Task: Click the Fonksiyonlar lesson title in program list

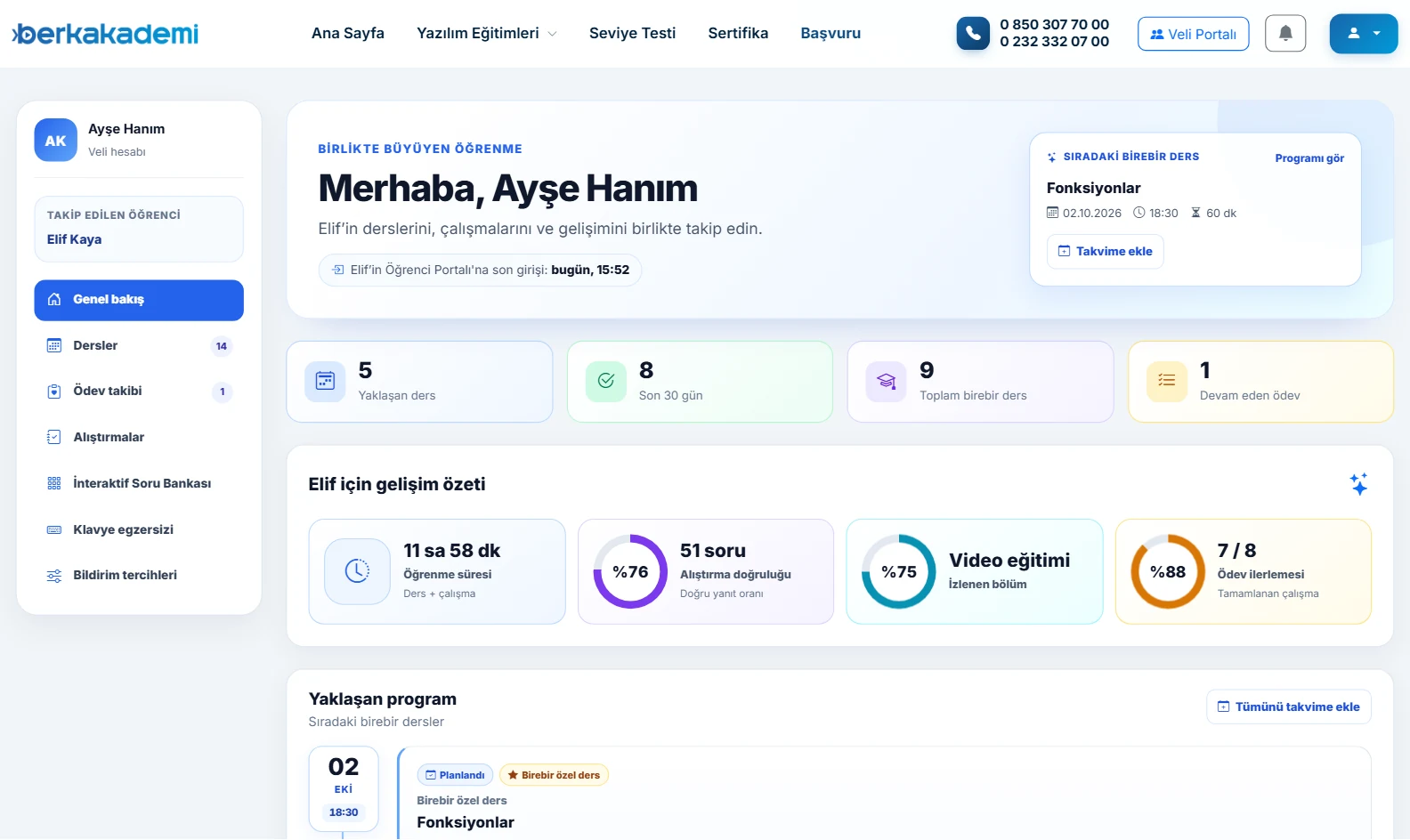Action: 466,822
